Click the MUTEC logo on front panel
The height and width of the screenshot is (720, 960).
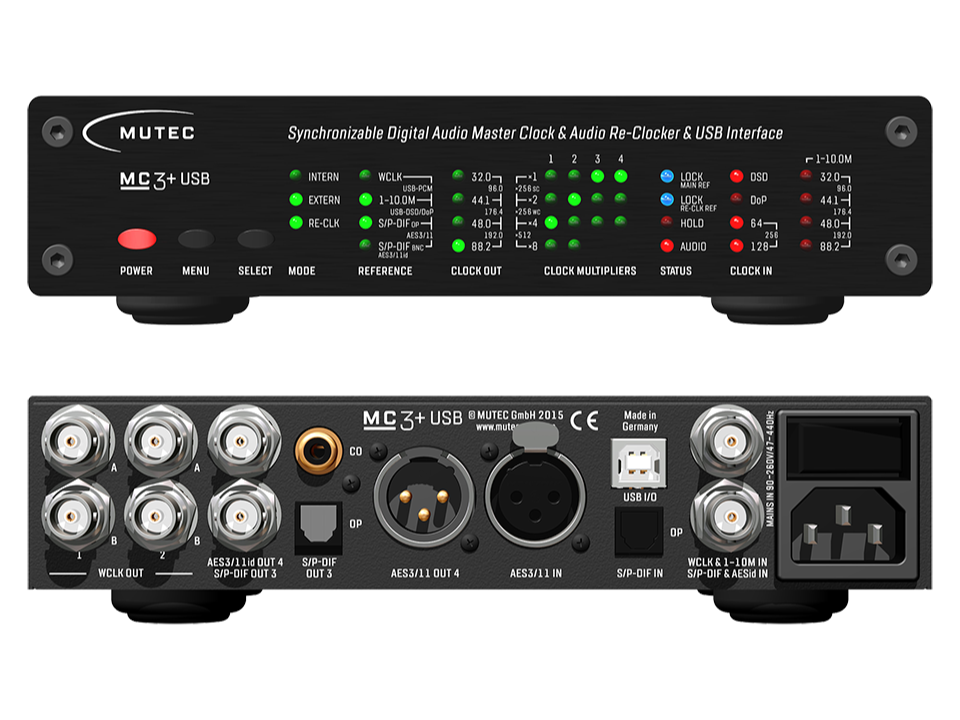pos(140,131)
